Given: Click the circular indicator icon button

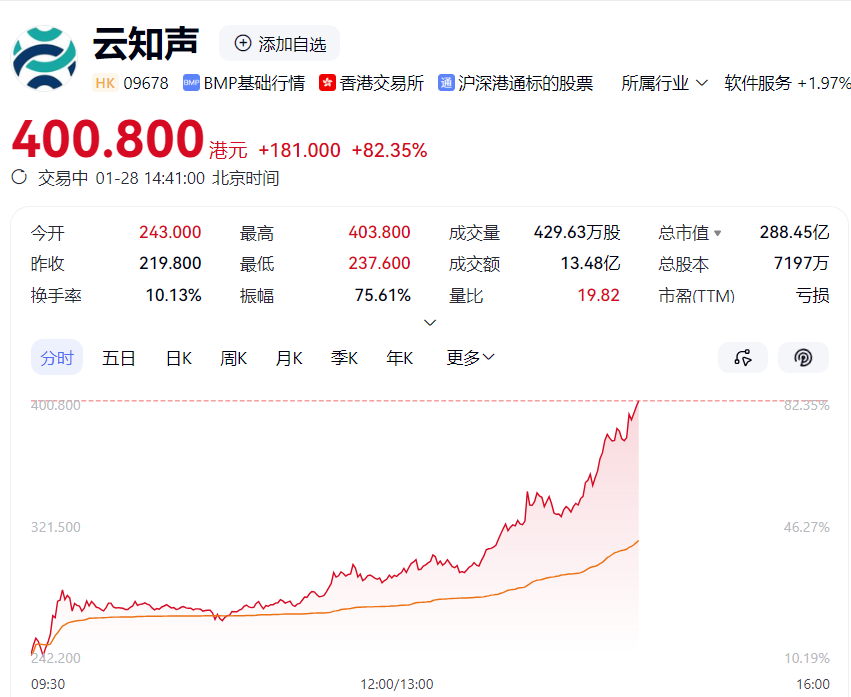Looking at the screenshot, I should 803,358.
